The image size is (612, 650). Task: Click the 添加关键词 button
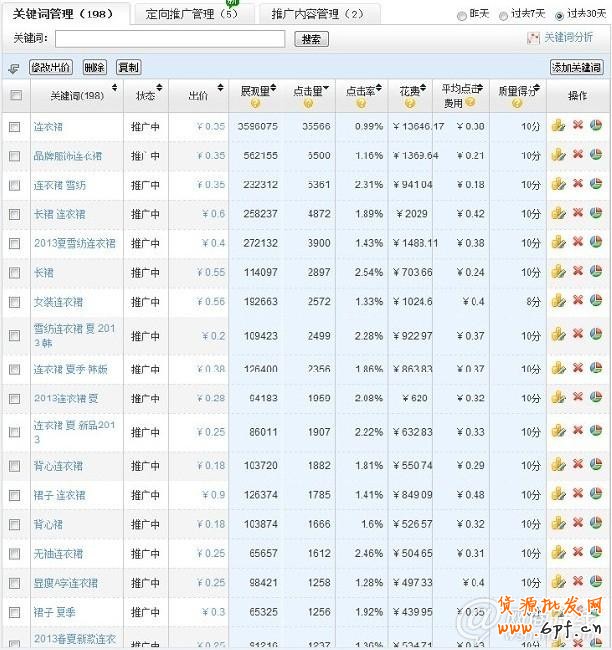[x=577, y=67]
